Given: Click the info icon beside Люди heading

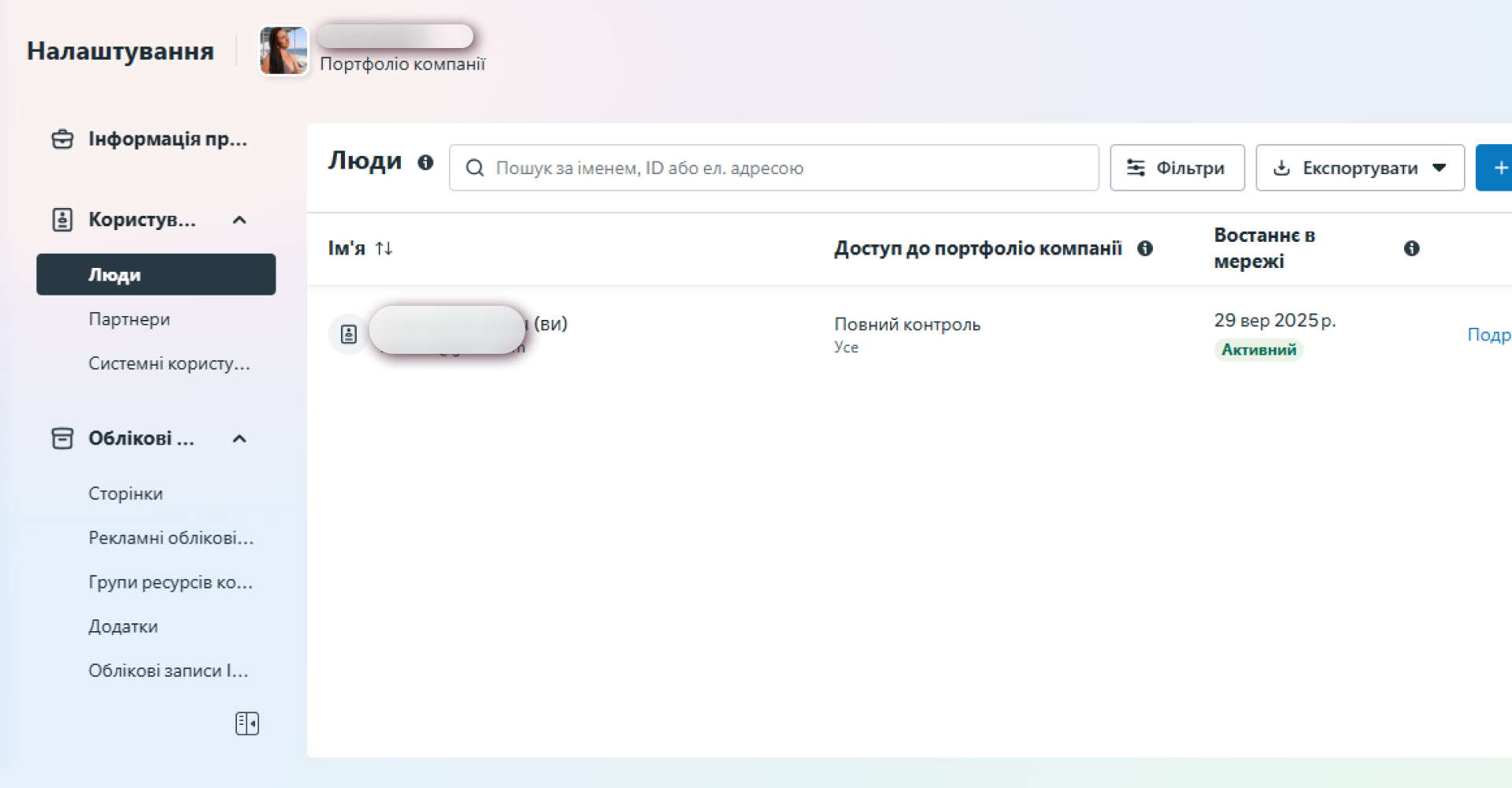Looking at the screenshot, I should tap(427, 162).
